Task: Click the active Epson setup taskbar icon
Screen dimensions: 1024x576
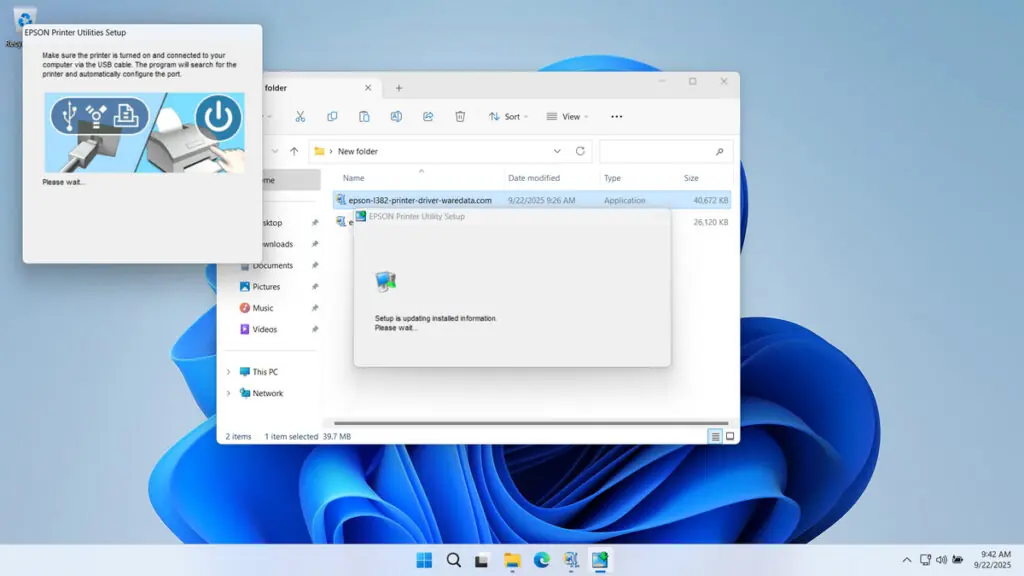Action: (600, 560)
